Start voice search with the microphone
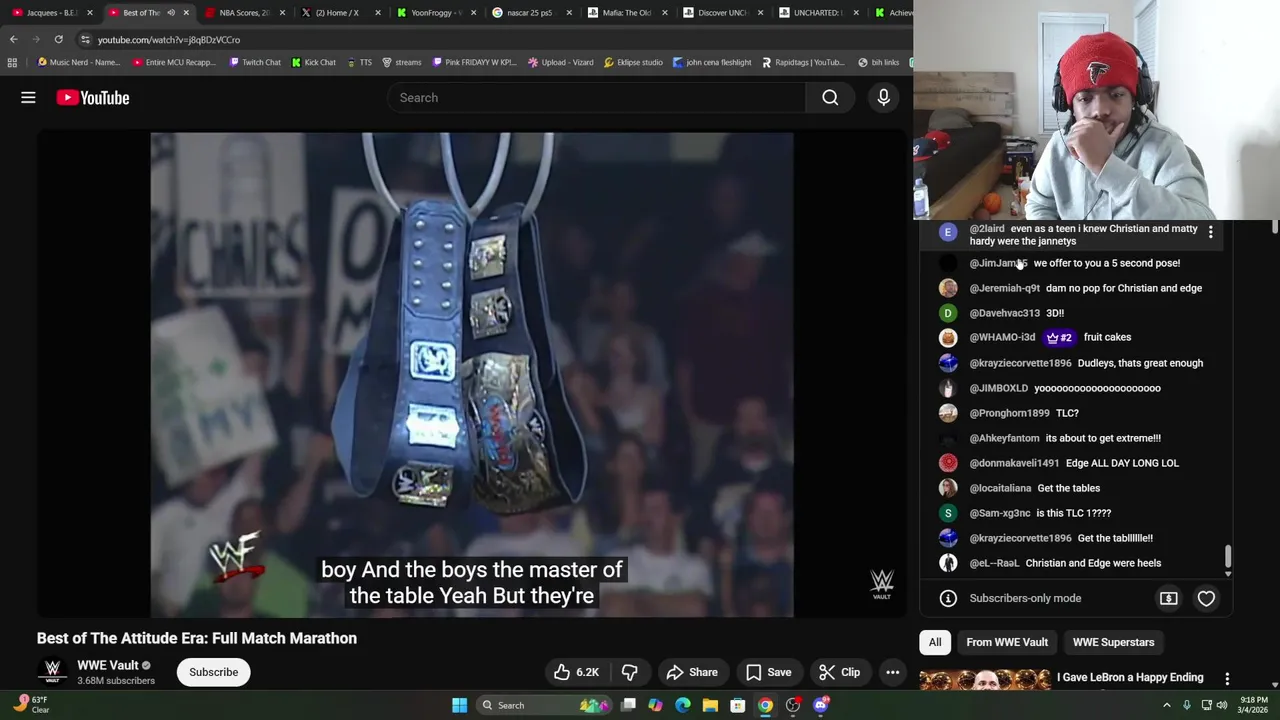 click(883, 97)
